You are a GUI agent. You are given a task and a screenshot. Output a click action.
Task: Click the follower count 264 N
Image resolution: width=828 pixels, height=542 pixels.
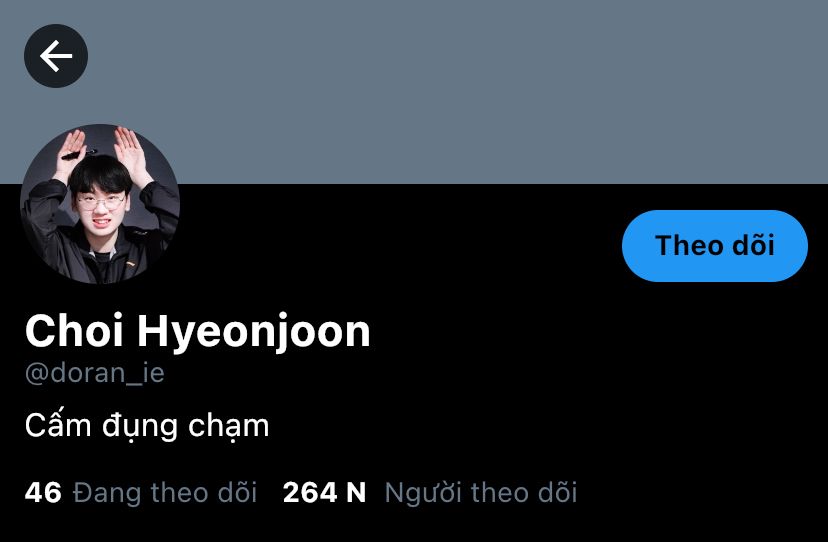pyautogui.click(x=324, y=492)
